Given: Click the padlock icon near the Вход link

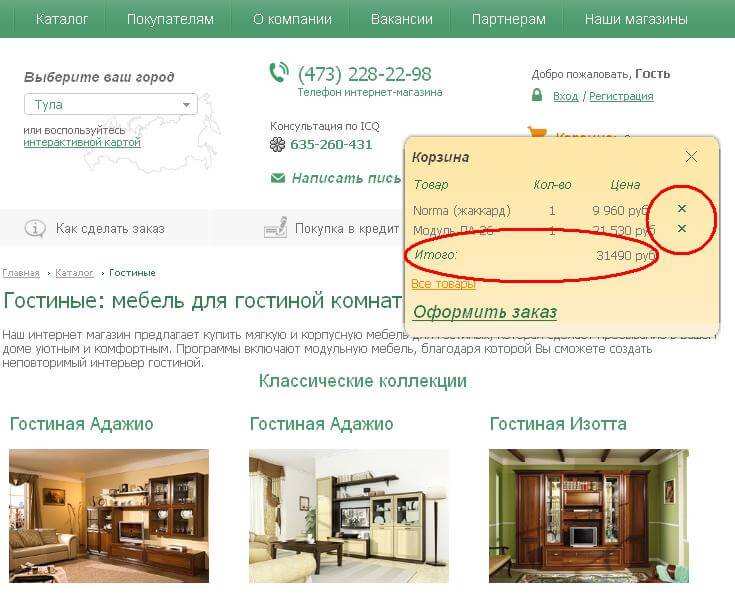Looking at the screenshot, I should [x=537, y=95].
